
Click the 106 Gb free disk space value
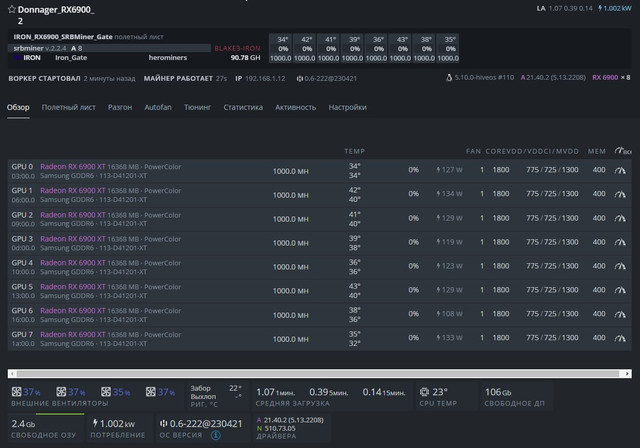(498, 392)
